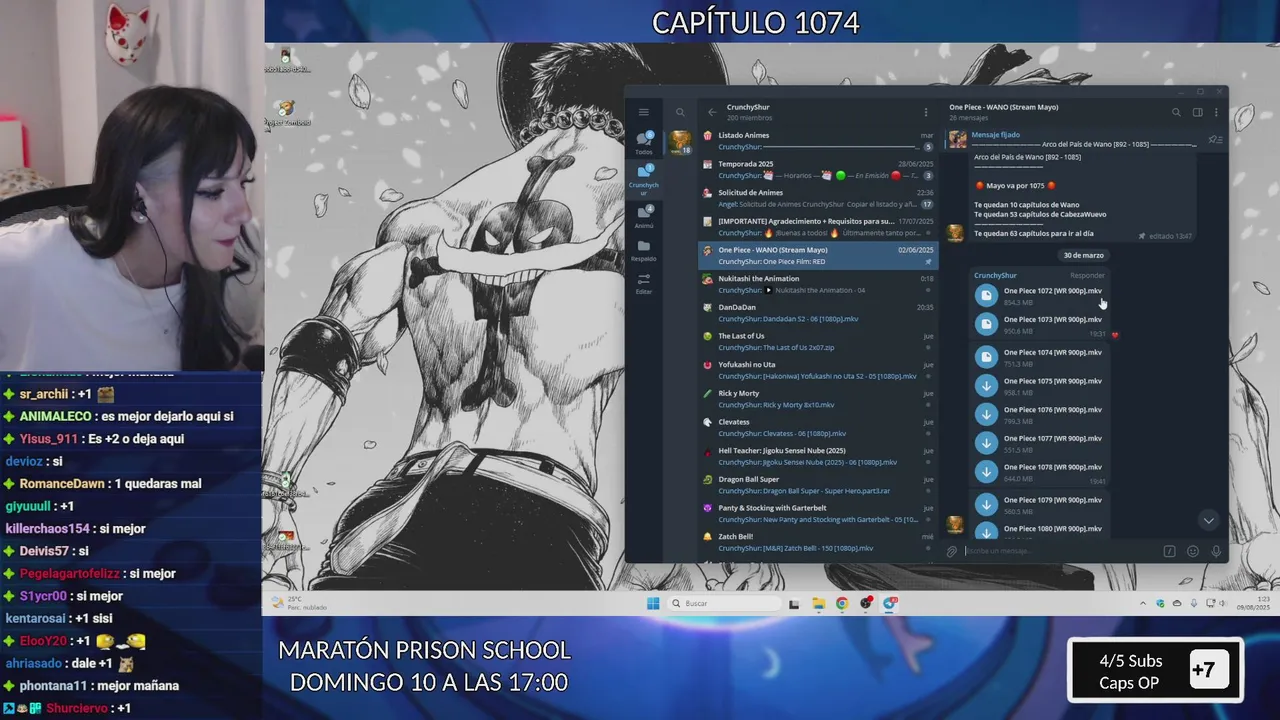Select the Todos chat folder
Image resolution: width=1280 pixels, height=720 pixels.
pos(644,143)
